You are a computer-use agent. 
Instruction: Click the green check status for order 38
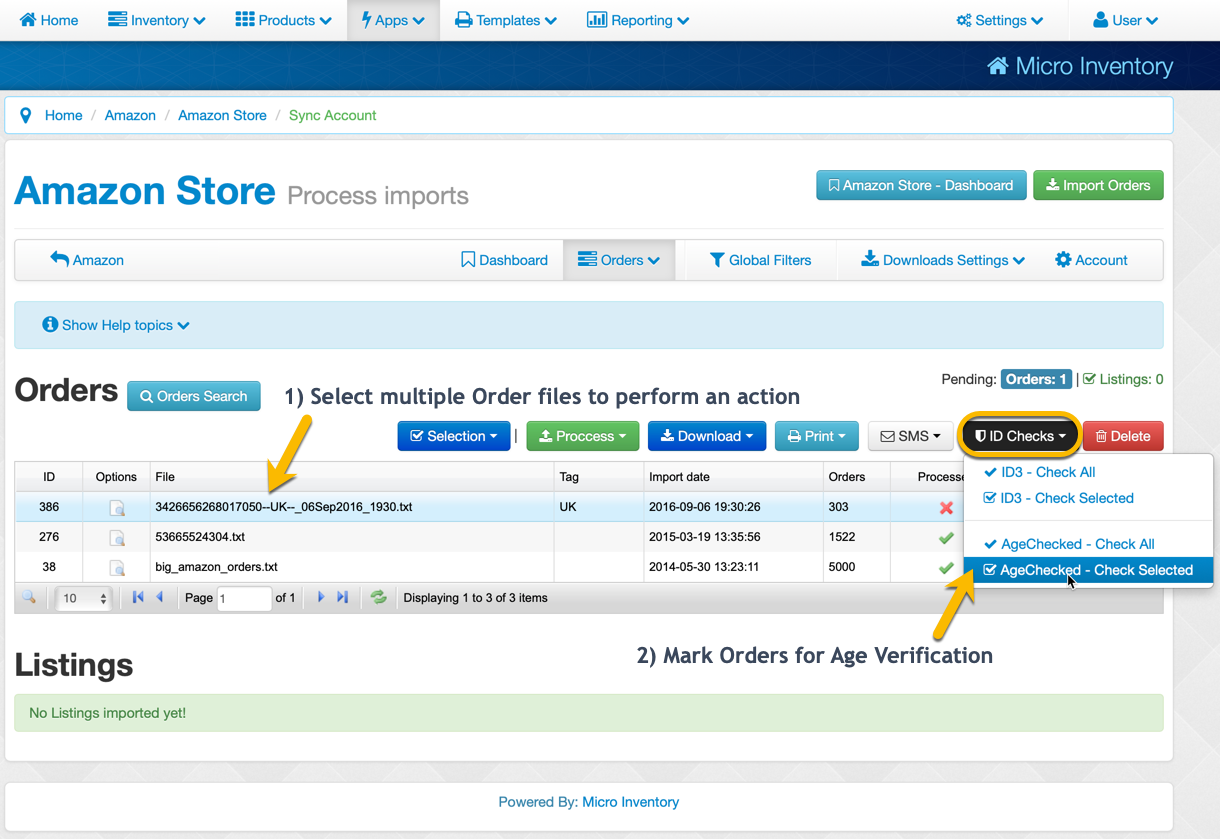click(x=946, y=568)
